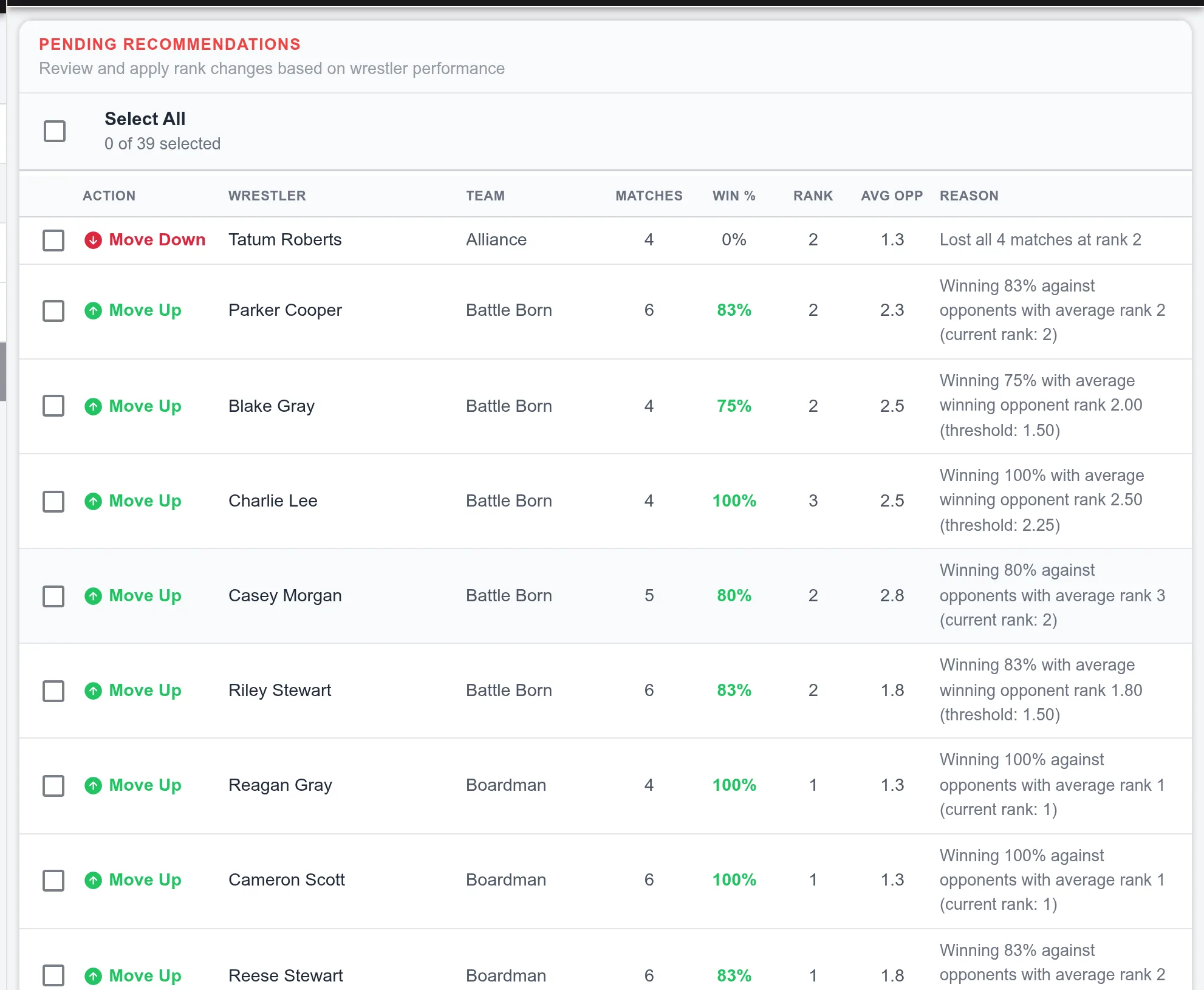This screenshot has height=990, width=1204.
Task: Click the WIN % column header
Action: pyautogui.click(x=734, y=196)
